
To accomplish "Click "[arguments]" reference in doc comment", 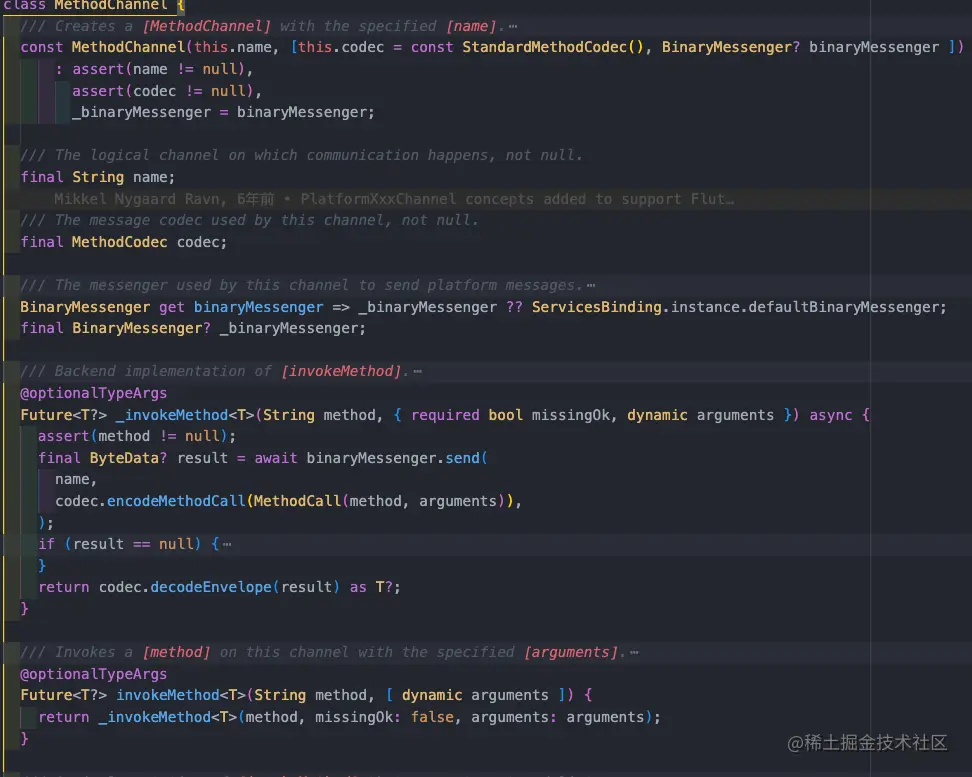I will click(x=571, y=652).
